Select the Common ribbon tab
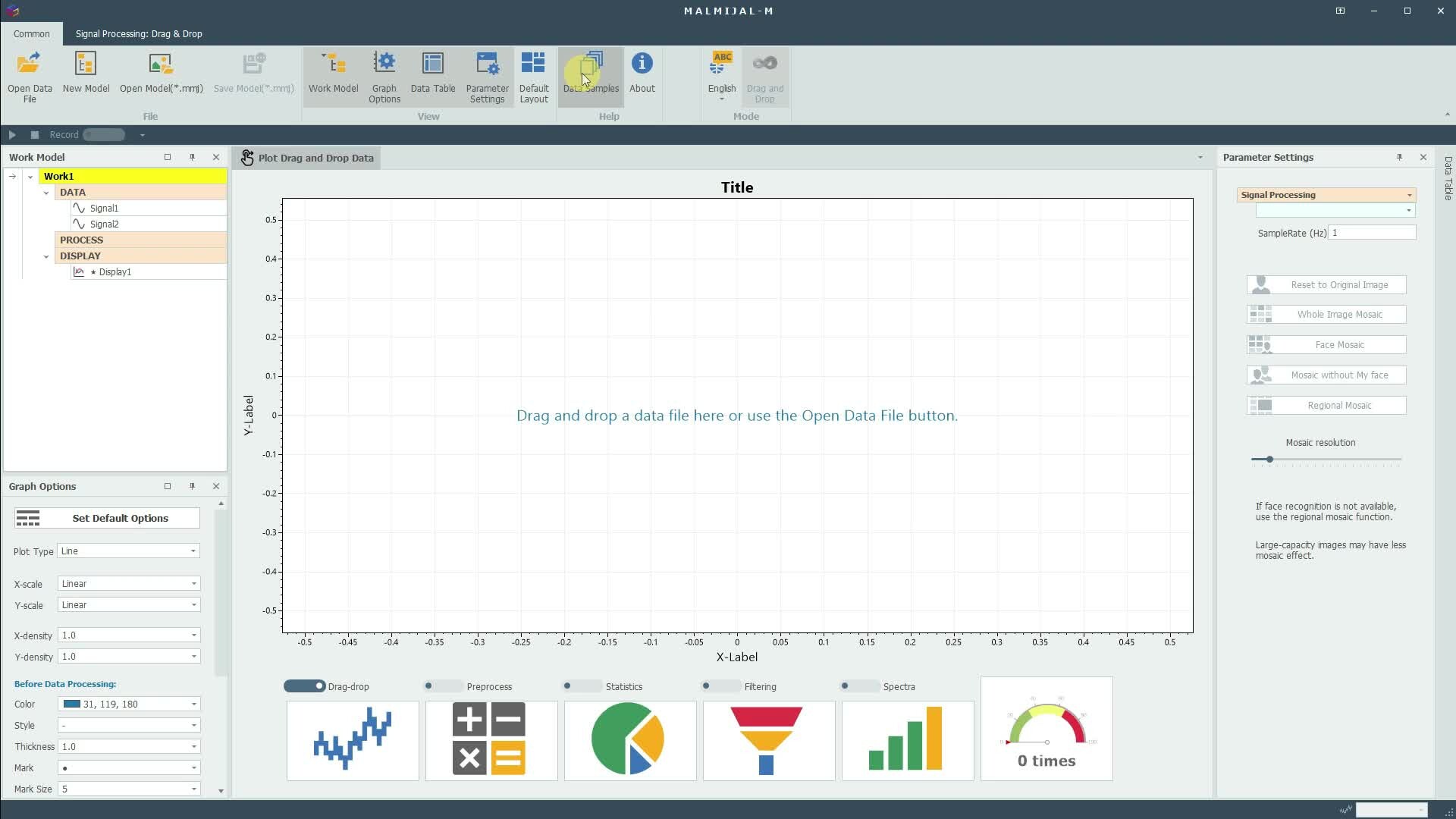This screenshot has width=1456, height=819. pyautogui.click(x=31, y=34)
